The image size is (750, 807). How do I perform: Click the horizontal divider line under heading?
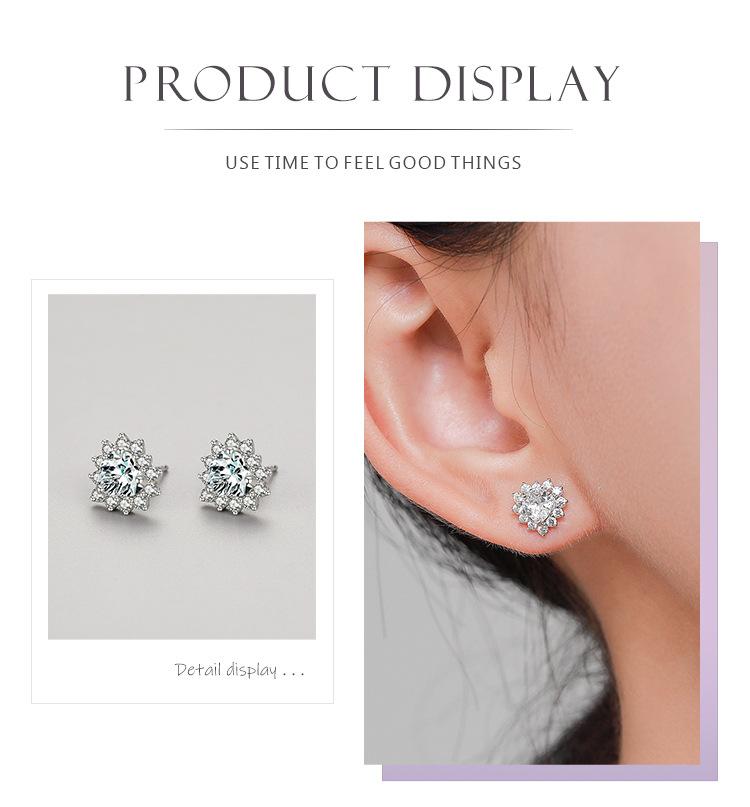pyautogui.click(x=369, y=130)
